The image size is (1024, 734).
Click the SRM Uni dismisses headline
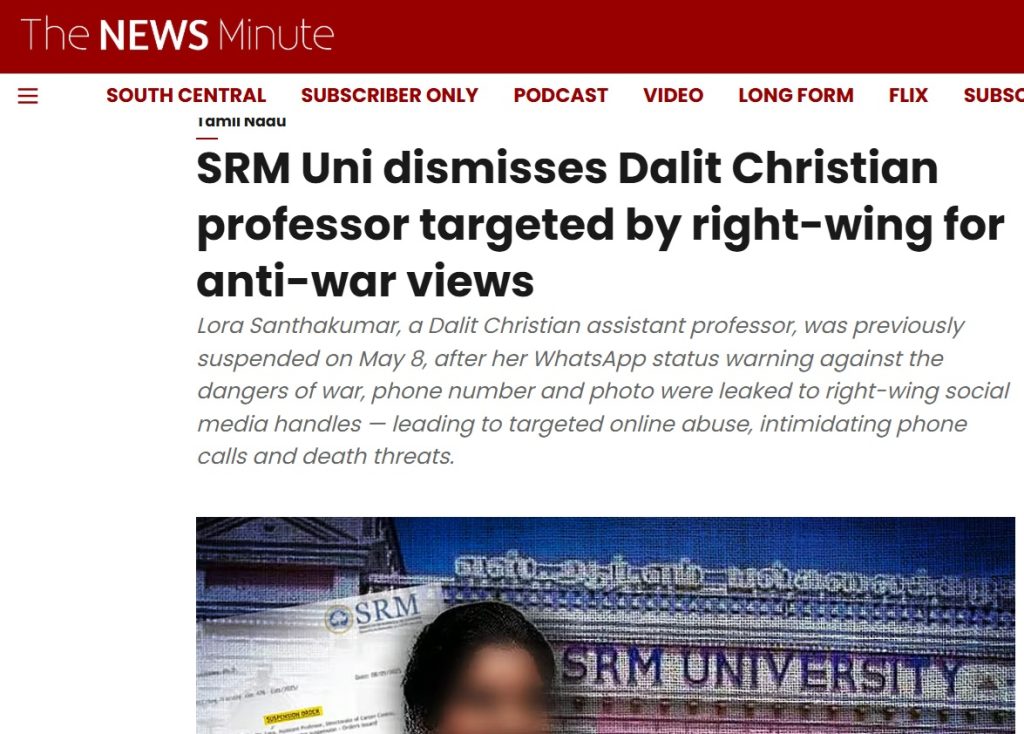click(600, 225)
